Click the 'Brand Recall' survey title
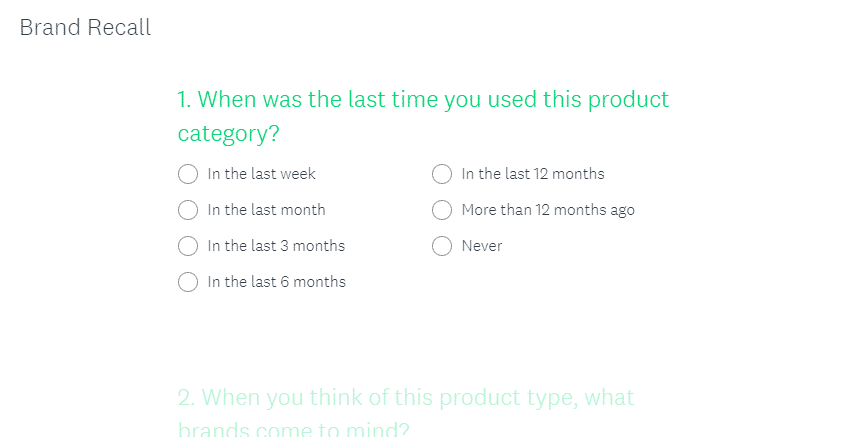 [x=85, y=28]
